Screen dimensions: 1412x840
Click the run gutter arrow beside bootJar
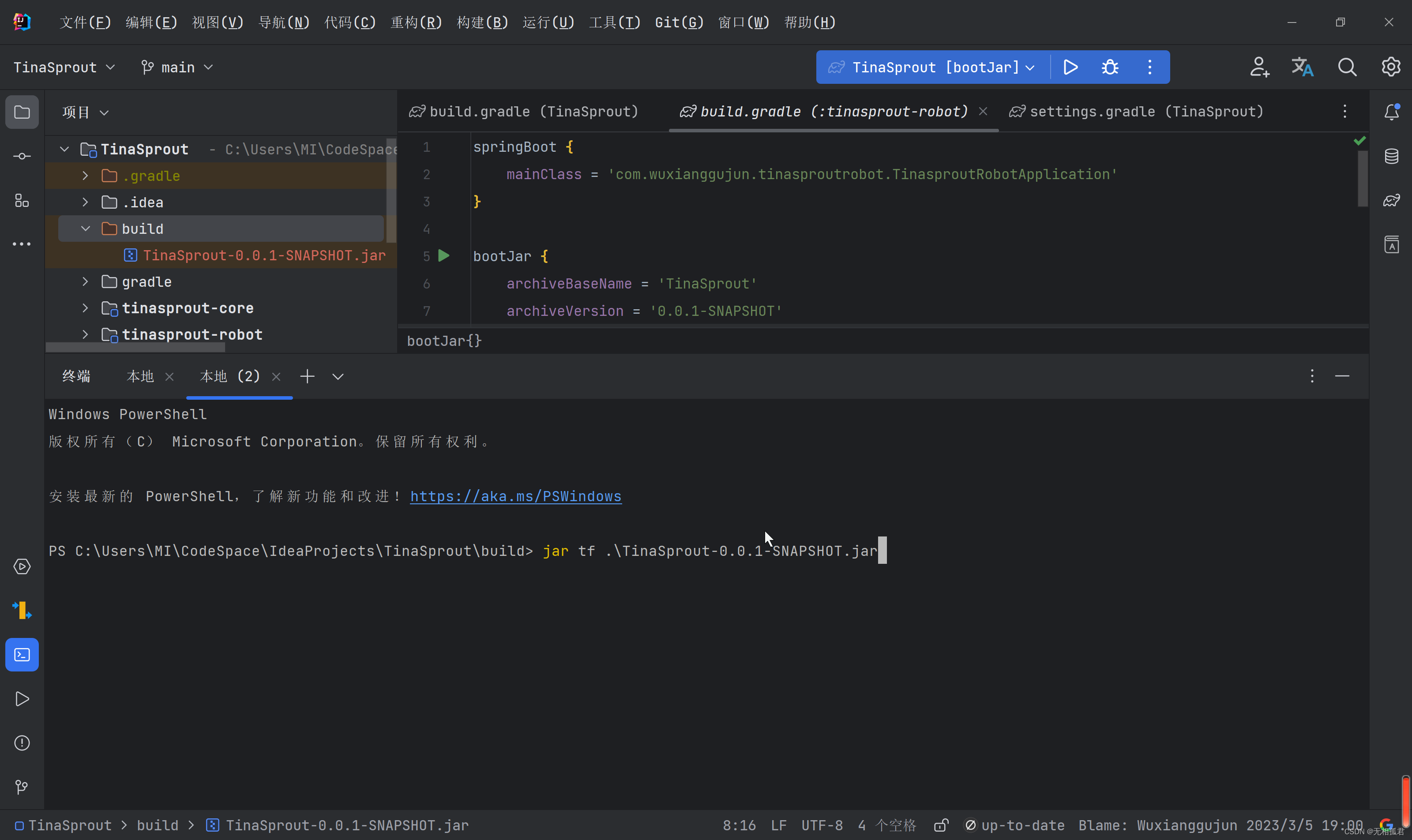pyautogui.click(x=444, y=256)
